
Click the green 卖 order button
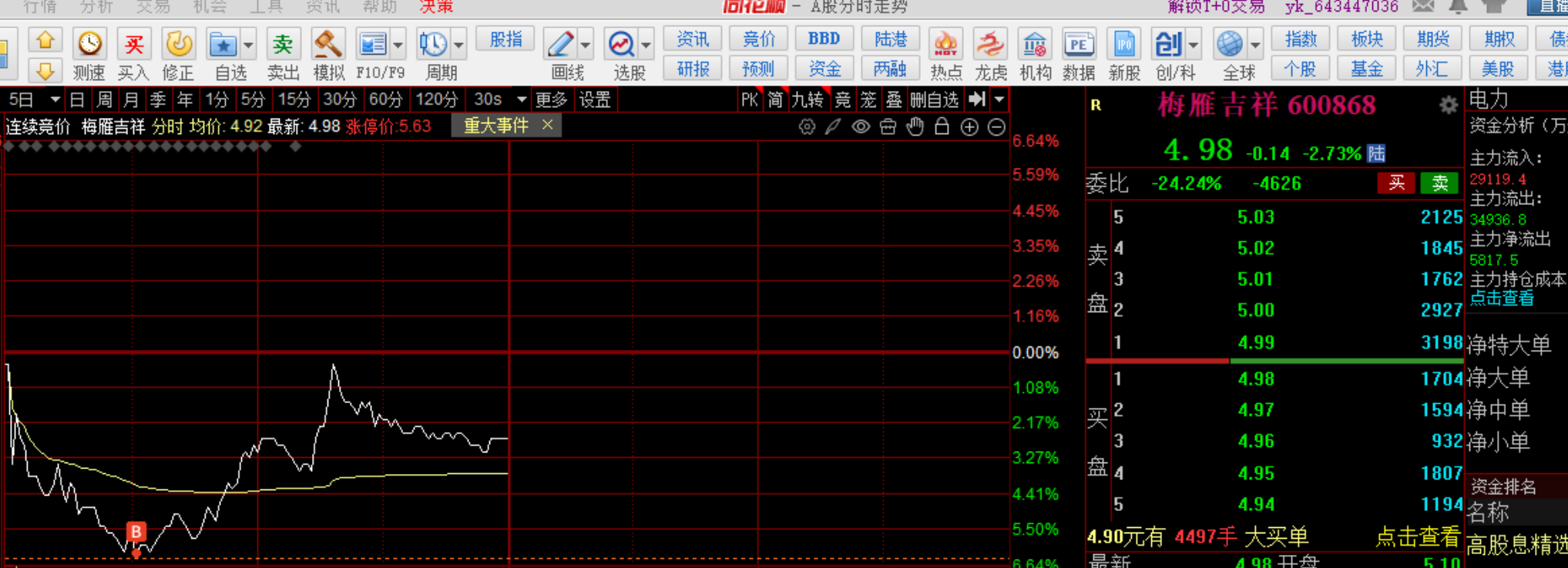1439,183
